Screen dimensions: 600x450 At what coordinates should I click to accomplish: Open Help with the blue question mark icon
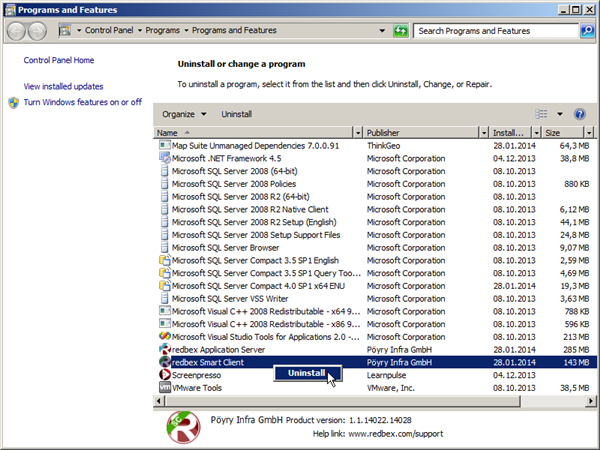point(582,115)
